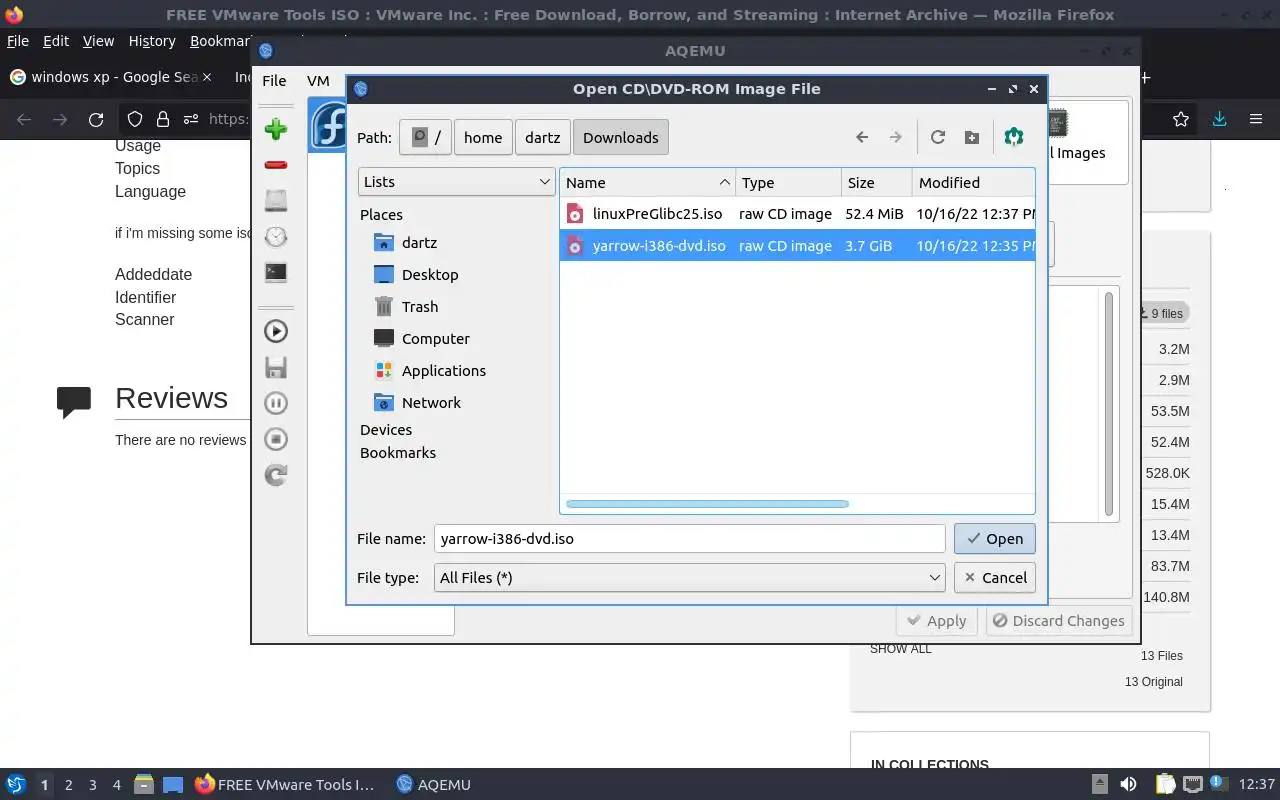Open AQEMU File menu
The image size is (1280, 800).
tap(274, 81)
